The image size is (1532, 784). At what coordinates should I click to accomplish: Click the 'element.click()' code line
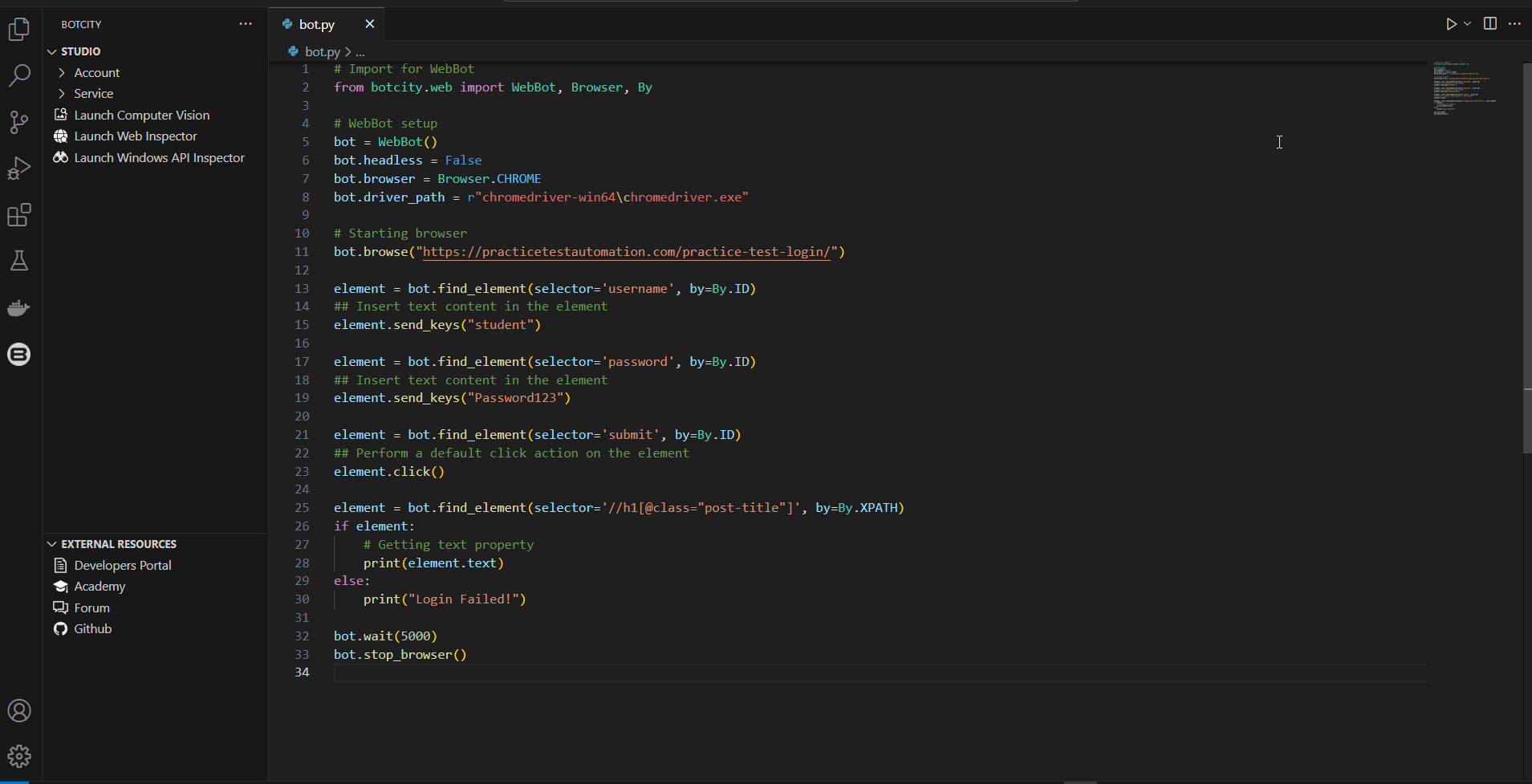pyautogui.click(x=389, y=472)
